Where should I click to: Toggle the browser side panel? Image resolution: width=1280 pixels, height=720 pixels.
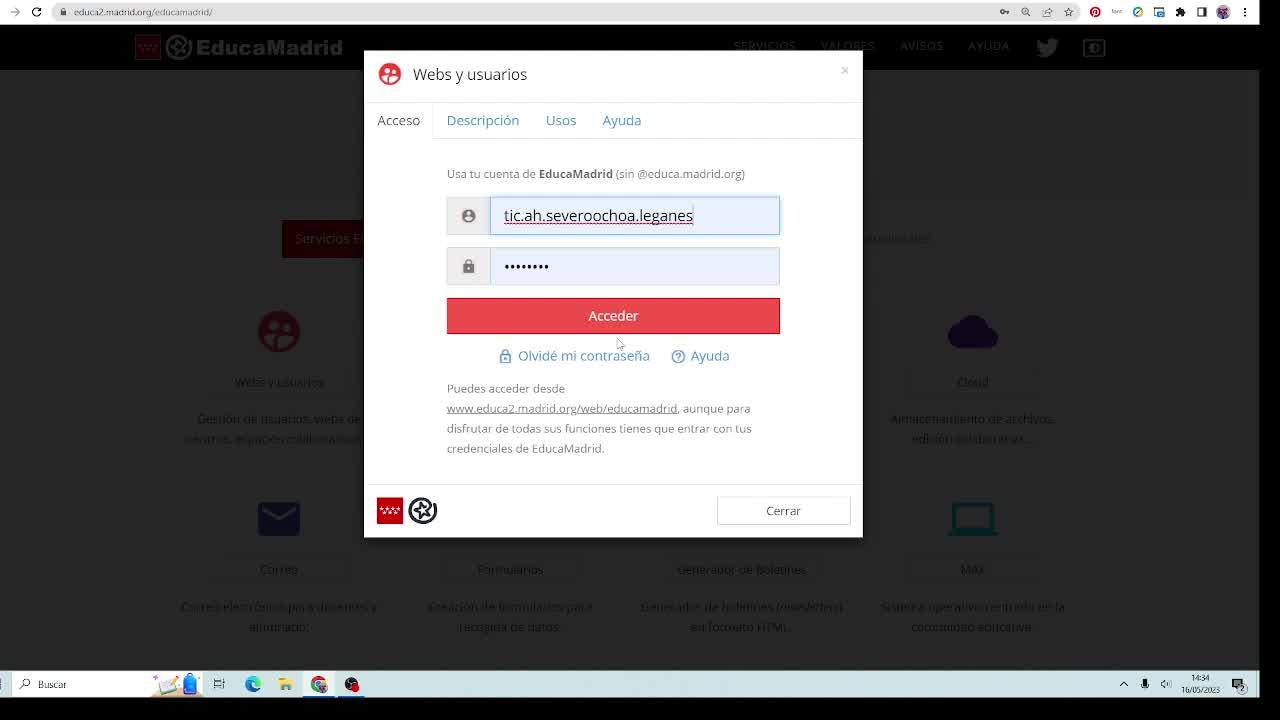[1202, 12]
